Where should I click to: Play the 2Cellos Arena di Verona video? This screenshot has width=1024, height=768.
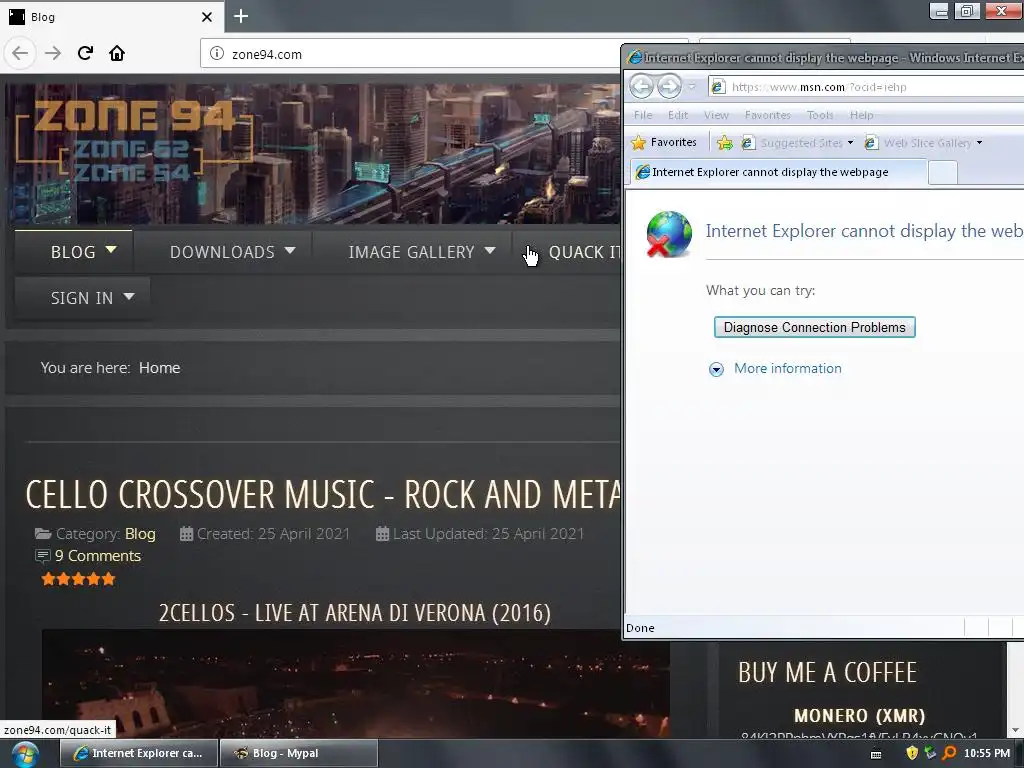pos(355,684)
